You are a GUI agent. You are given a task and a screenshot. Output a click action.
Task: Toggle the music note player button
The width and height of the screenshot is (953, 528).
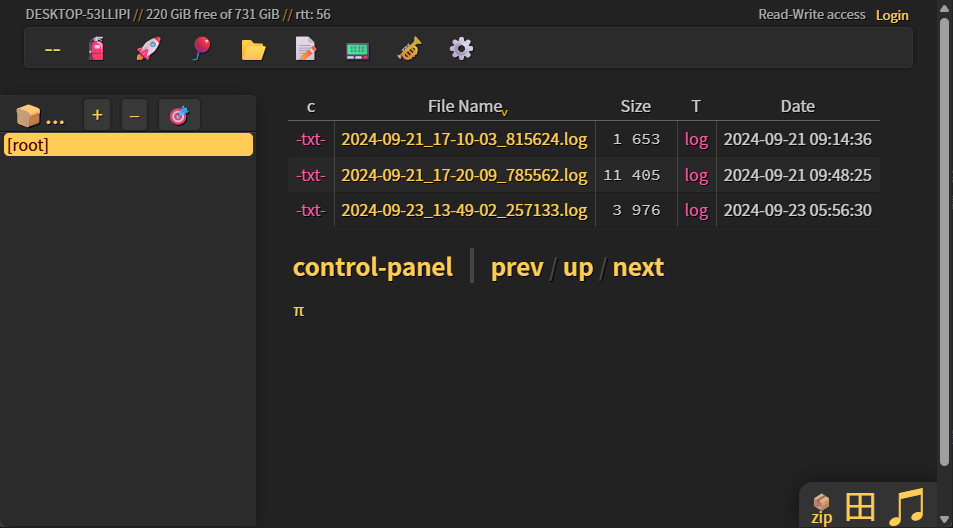tap(906, 506)
